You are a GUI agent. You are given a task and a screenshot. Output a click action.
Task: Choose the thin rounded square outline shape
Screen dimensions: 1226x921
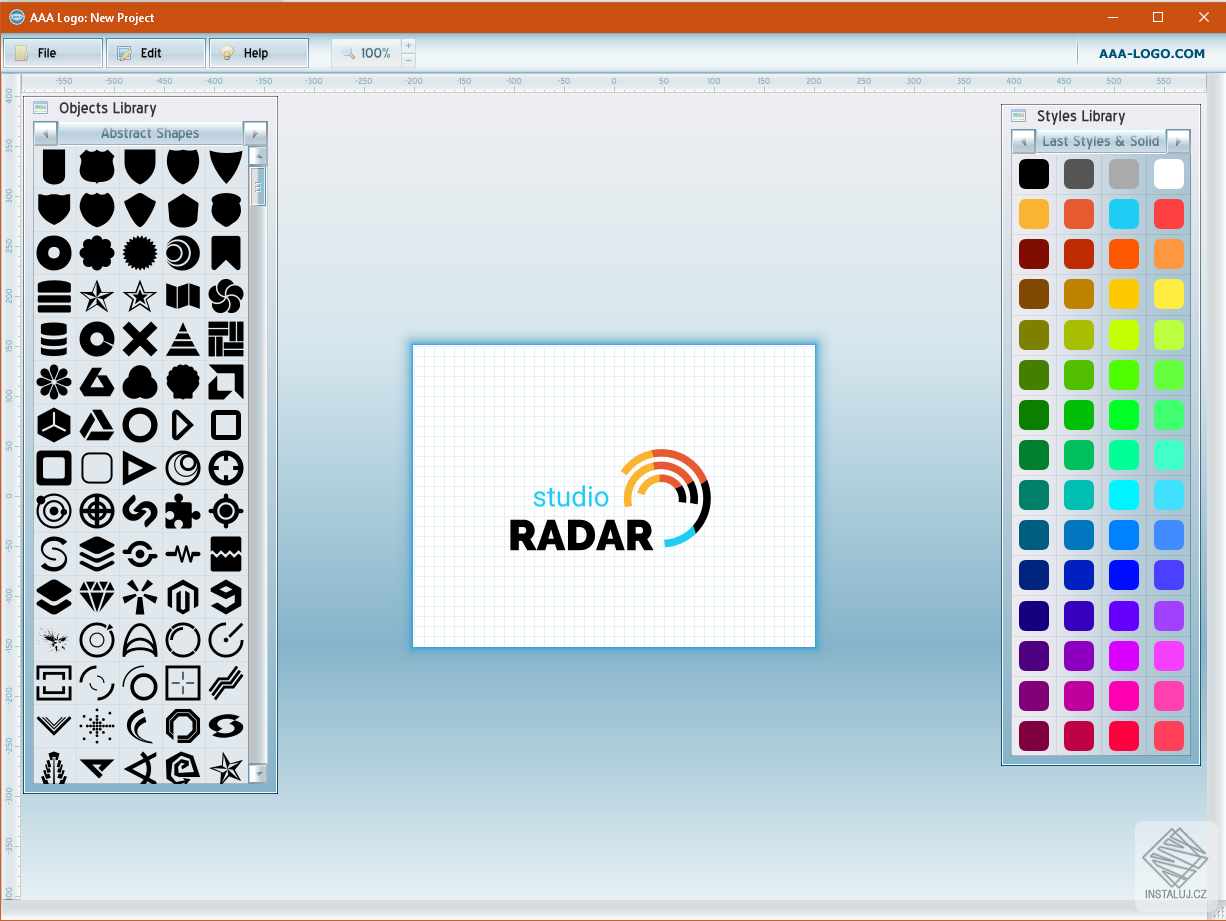coord(97,468)
